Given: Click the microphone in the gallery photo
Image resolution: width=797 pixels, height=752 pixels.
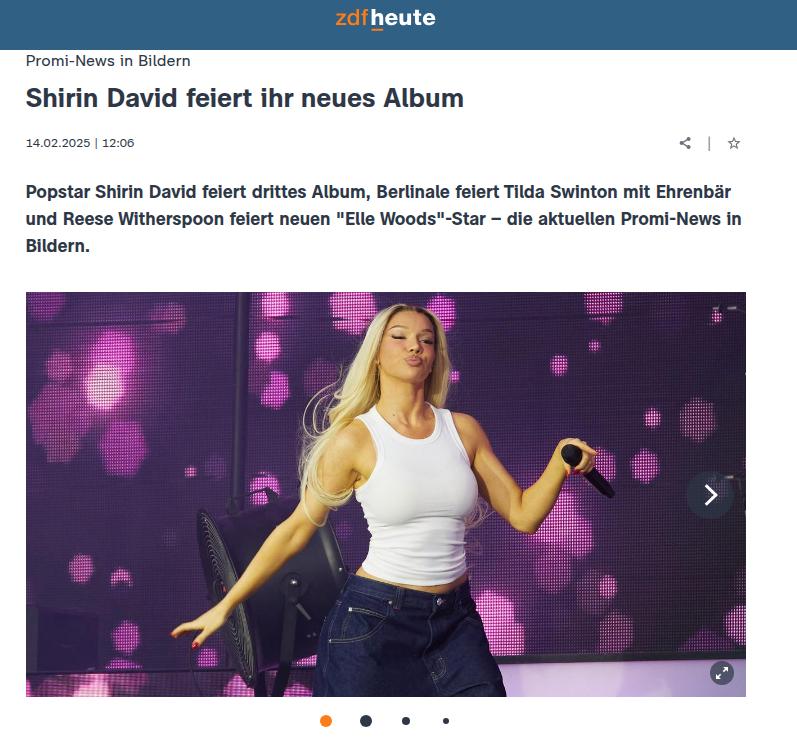Looking at the screenshot, I should point(588,471).
